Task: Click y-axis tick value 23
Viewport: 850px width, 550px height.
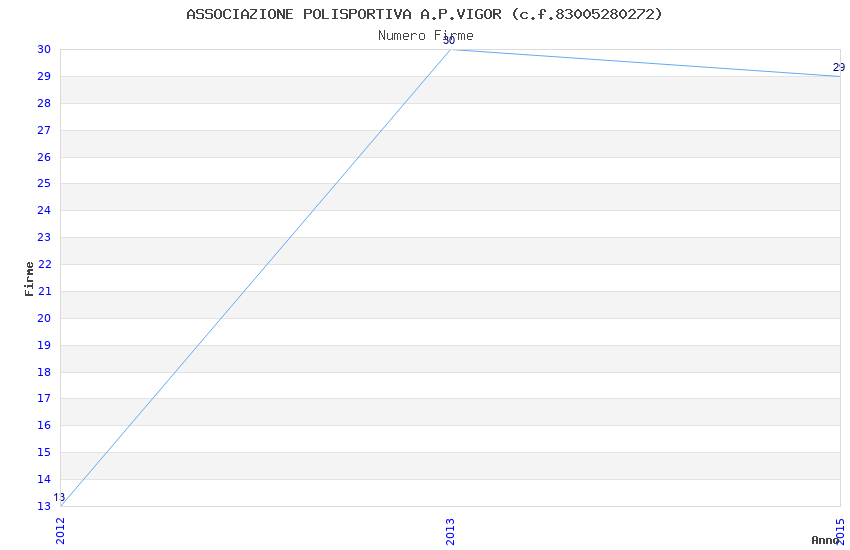Action: [x=44, y=237]
